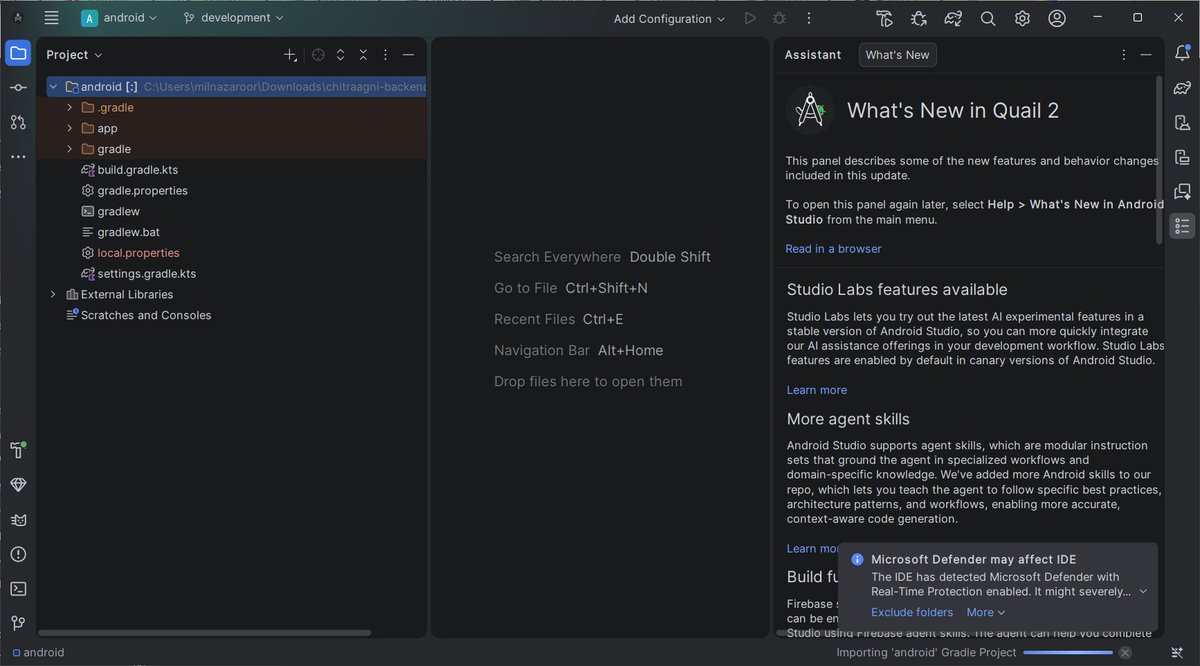The image size is (1200, 666).
Task: Select gradlew file
Action: click(119, 212)
